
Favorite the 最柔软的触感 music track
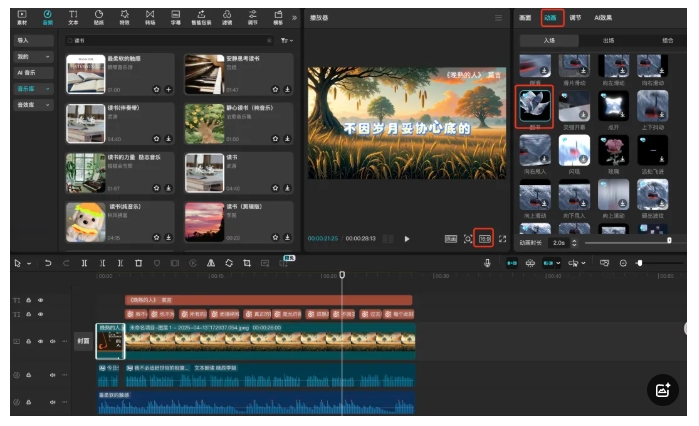pos(156,89)
